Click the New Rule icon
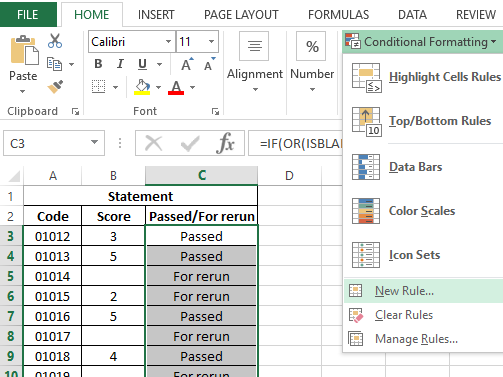 coord(355,291)
